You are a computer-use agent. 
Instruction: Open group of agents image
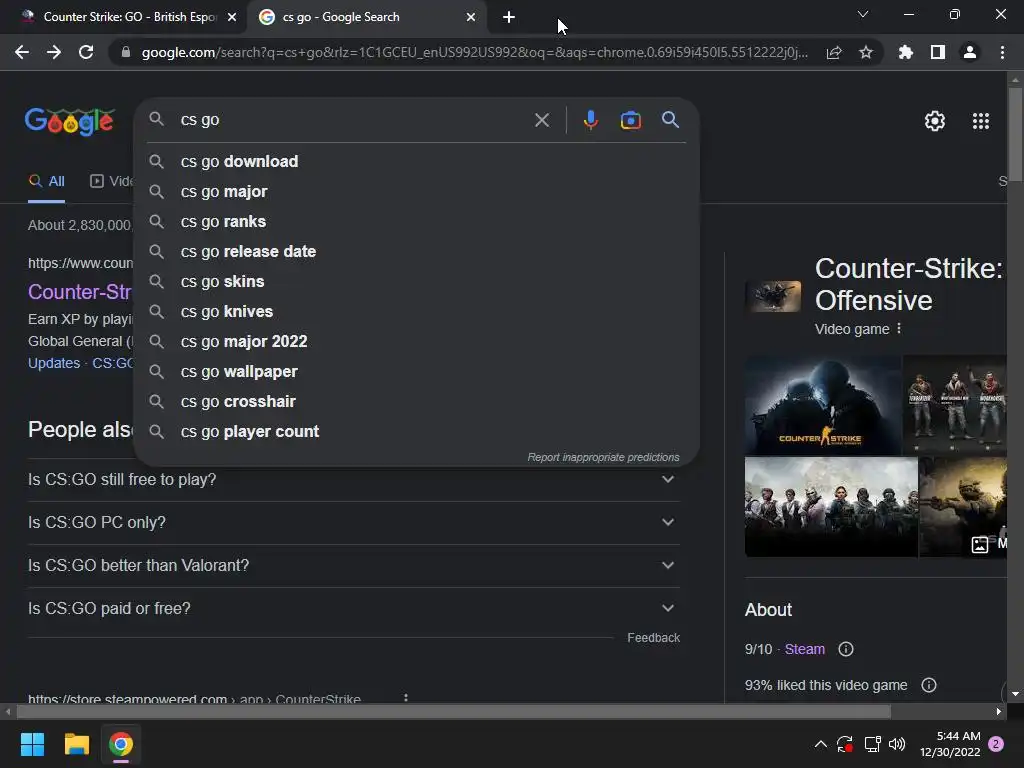coord(831,507)
